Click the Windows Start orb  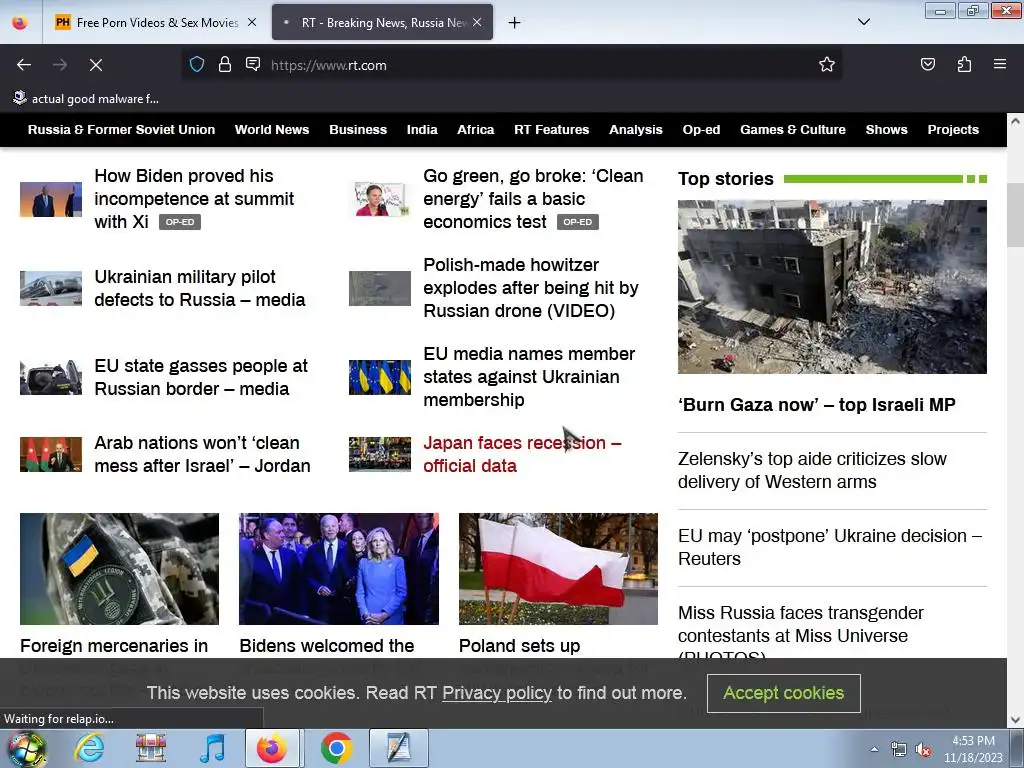coord(26,748)
